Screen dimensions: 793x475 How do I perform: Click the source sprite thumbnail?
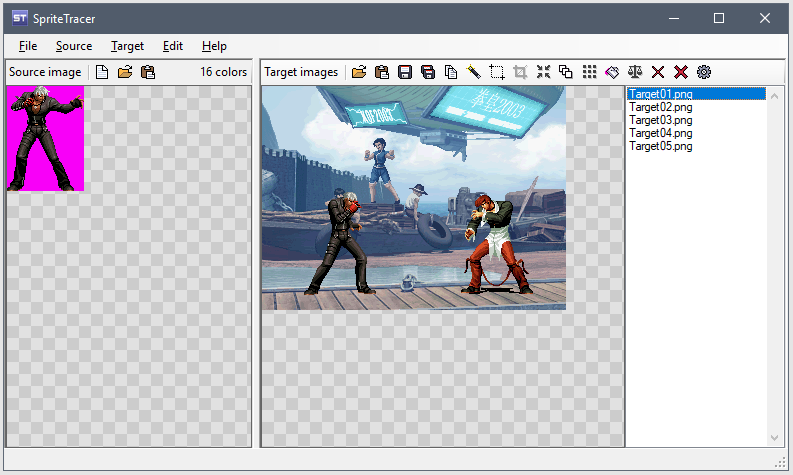[x=45, y=138]
